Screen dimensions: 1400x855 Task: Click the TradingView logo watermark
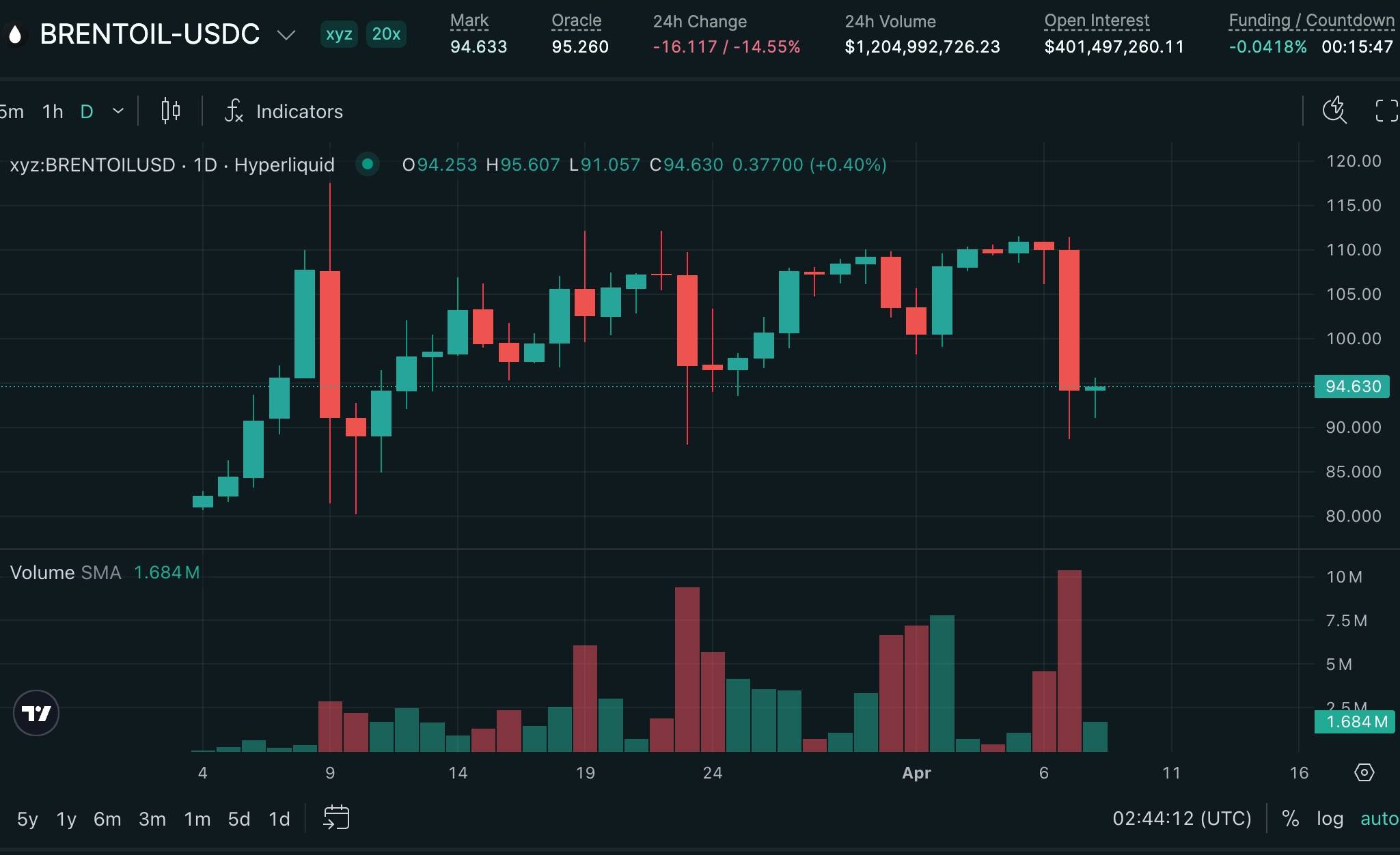(36, 712)
